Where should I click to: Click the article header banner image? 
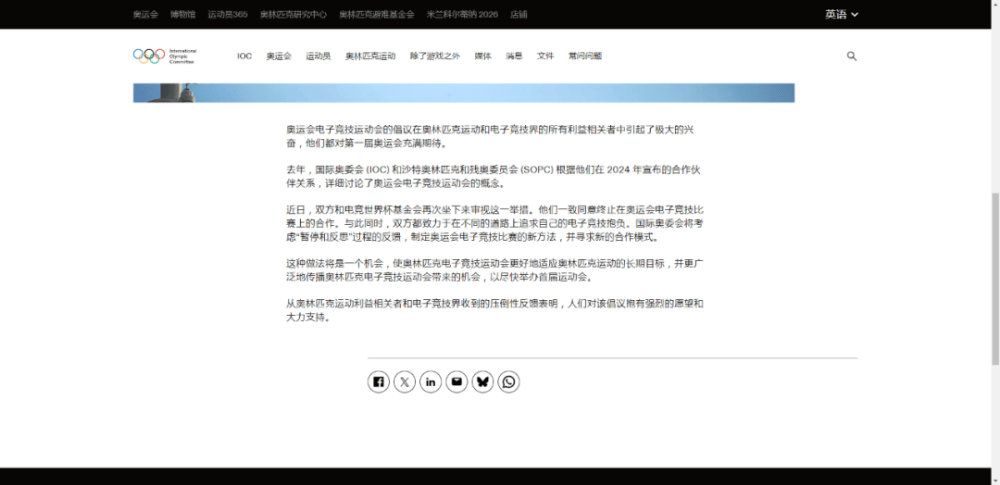click(x=463, y=93)
